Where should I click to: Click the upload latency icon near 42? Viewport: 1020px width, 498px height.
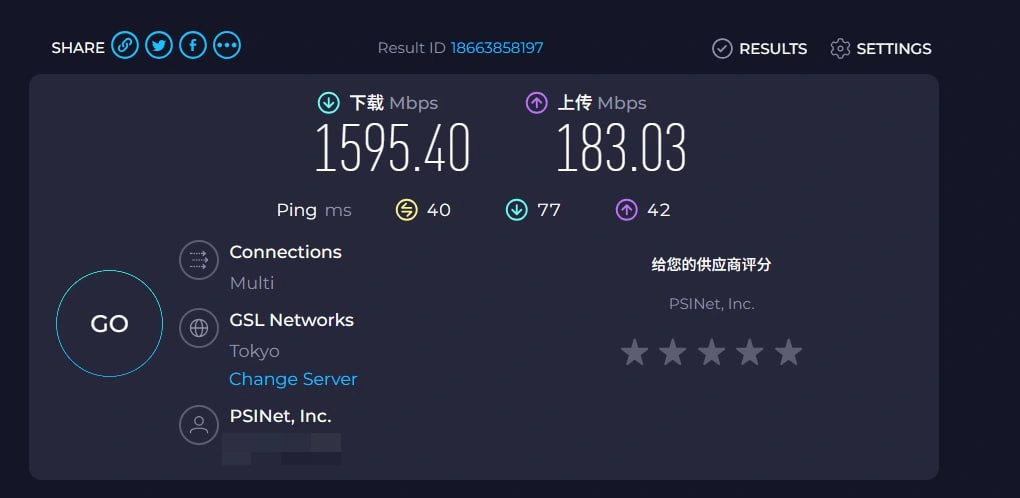626,210
